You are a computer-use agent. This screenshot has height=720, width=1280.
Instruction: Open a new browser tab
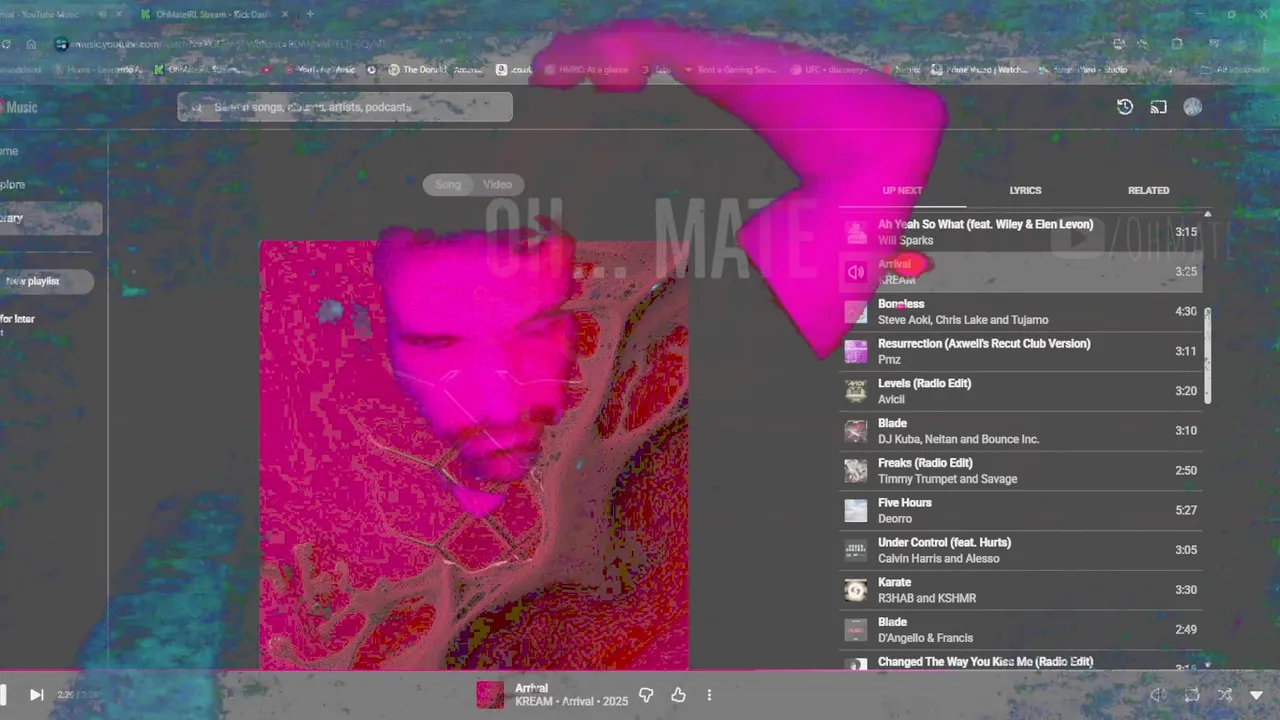coord(310,14)
